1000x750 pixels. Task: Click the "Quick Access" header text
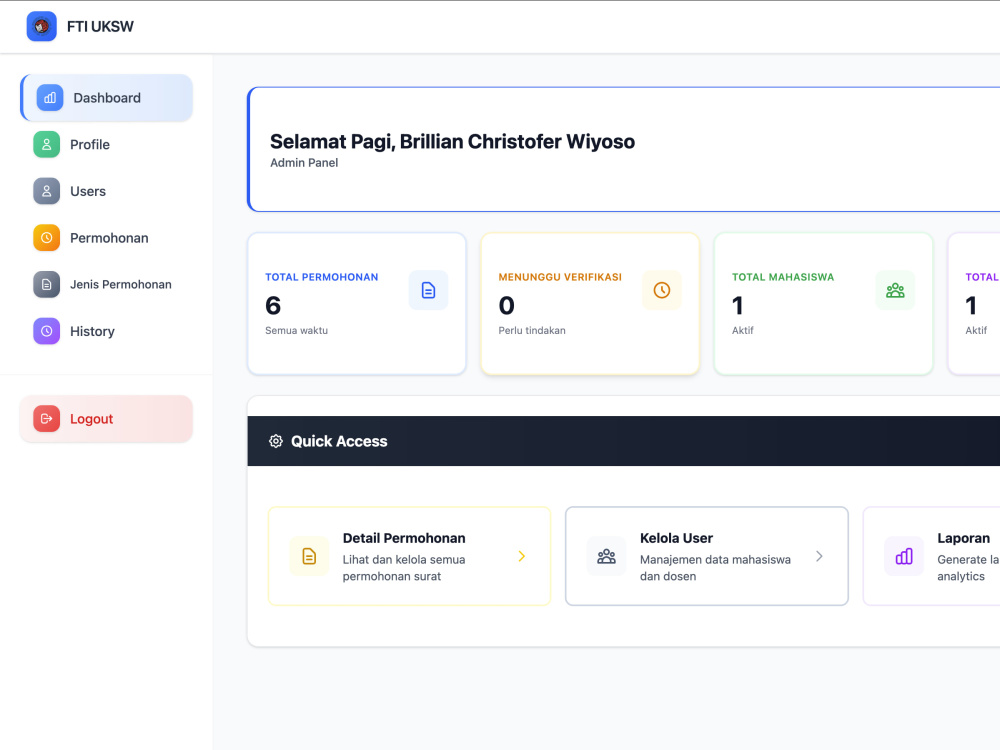pyautogui.click(x=339, y=441)
